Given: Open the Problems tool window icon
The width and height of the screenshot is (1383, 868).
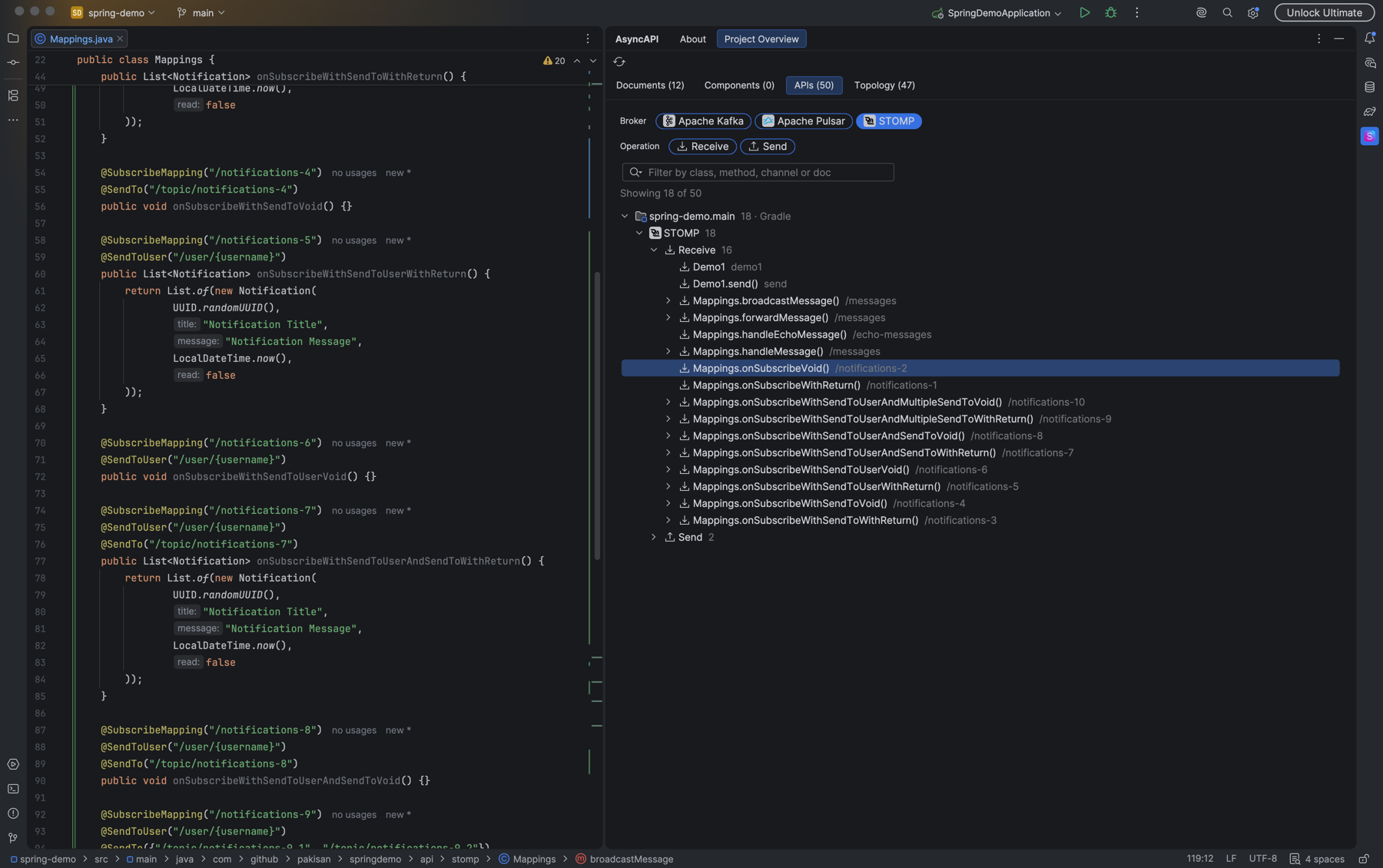Looking at the screenshot, I should click(x=13, y=813).
